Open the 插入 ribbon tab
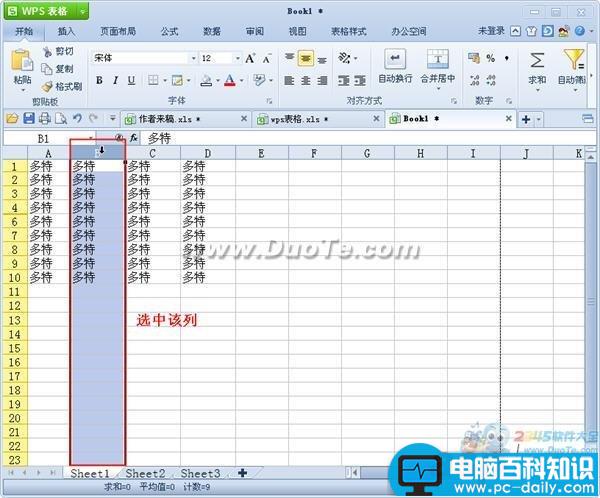600x498 pixels. pos(66,31)
